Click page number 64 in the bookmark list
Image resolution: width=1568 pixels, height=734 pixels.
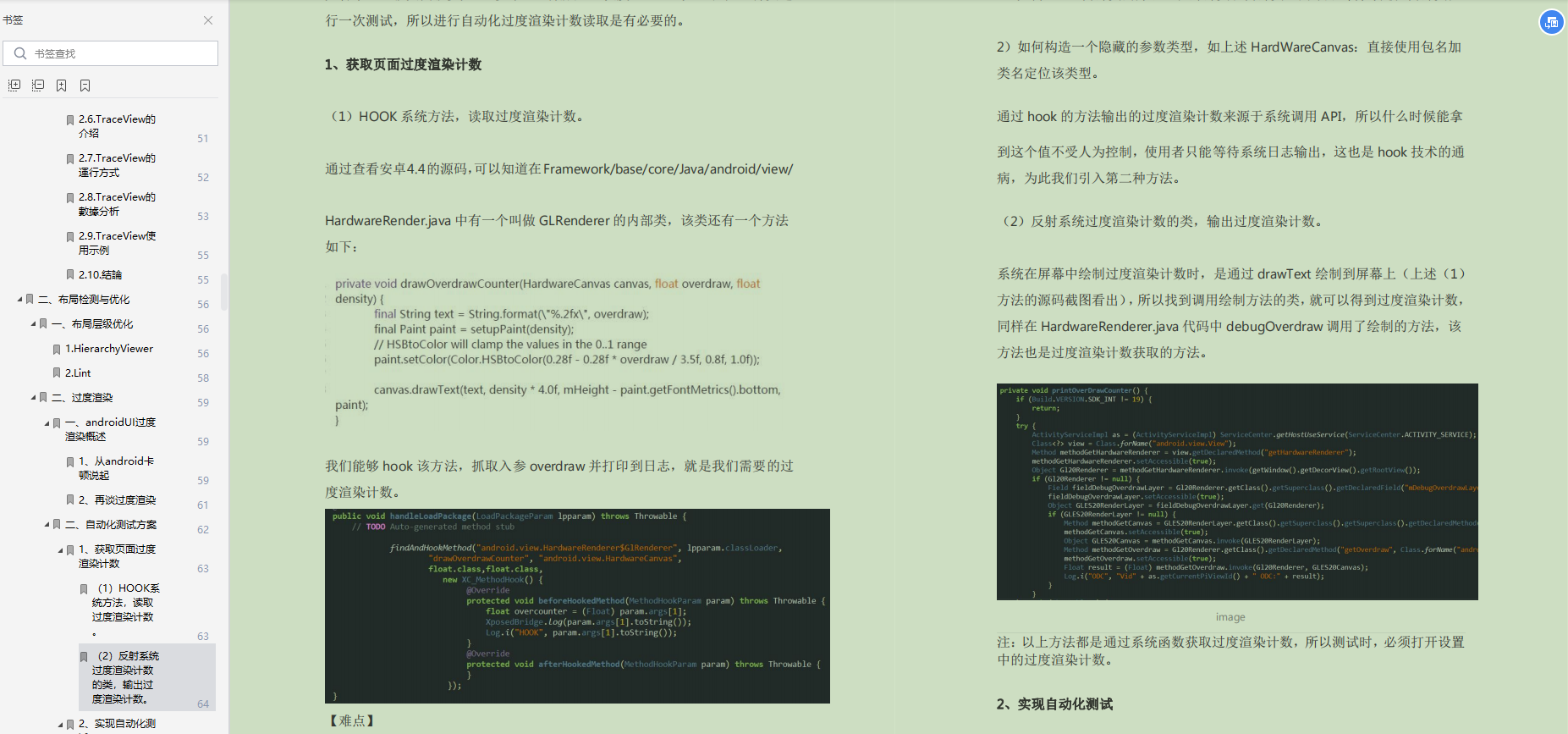[x=203, y=704]
